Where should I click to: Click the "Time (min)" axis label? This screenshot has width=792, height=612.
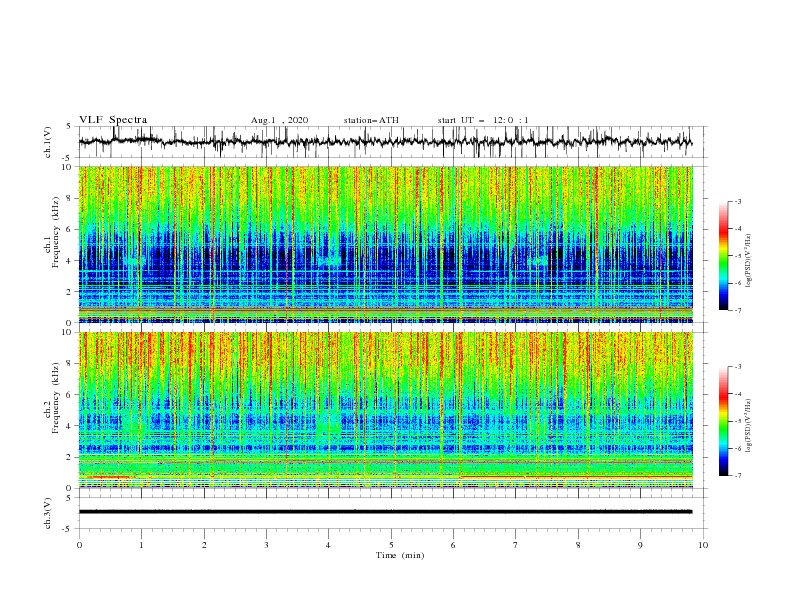pos(400,555)
